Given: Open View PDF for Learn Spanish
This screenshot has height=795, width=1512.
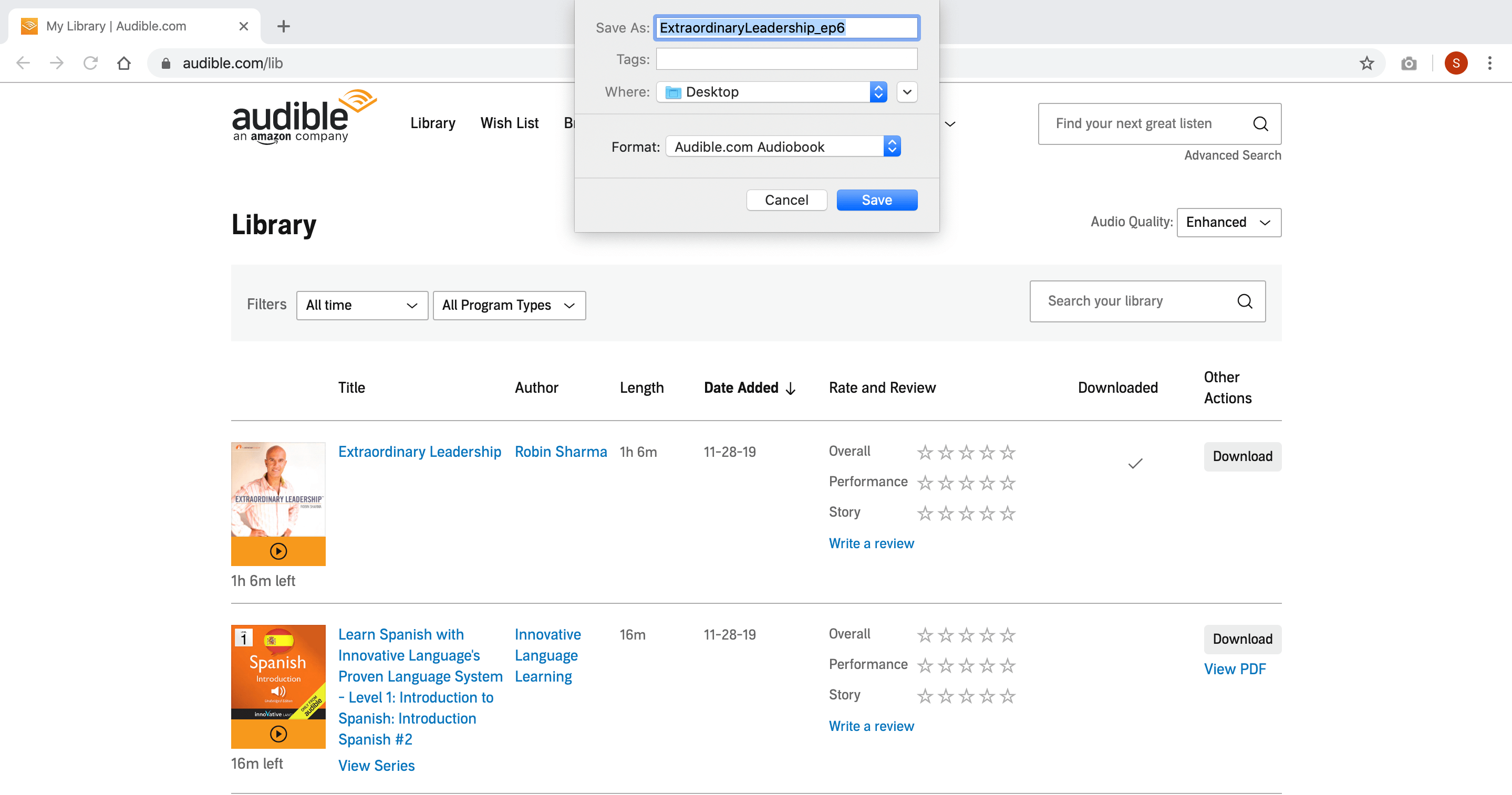Looking at the screenshot, I should [x=1235, y=669].
